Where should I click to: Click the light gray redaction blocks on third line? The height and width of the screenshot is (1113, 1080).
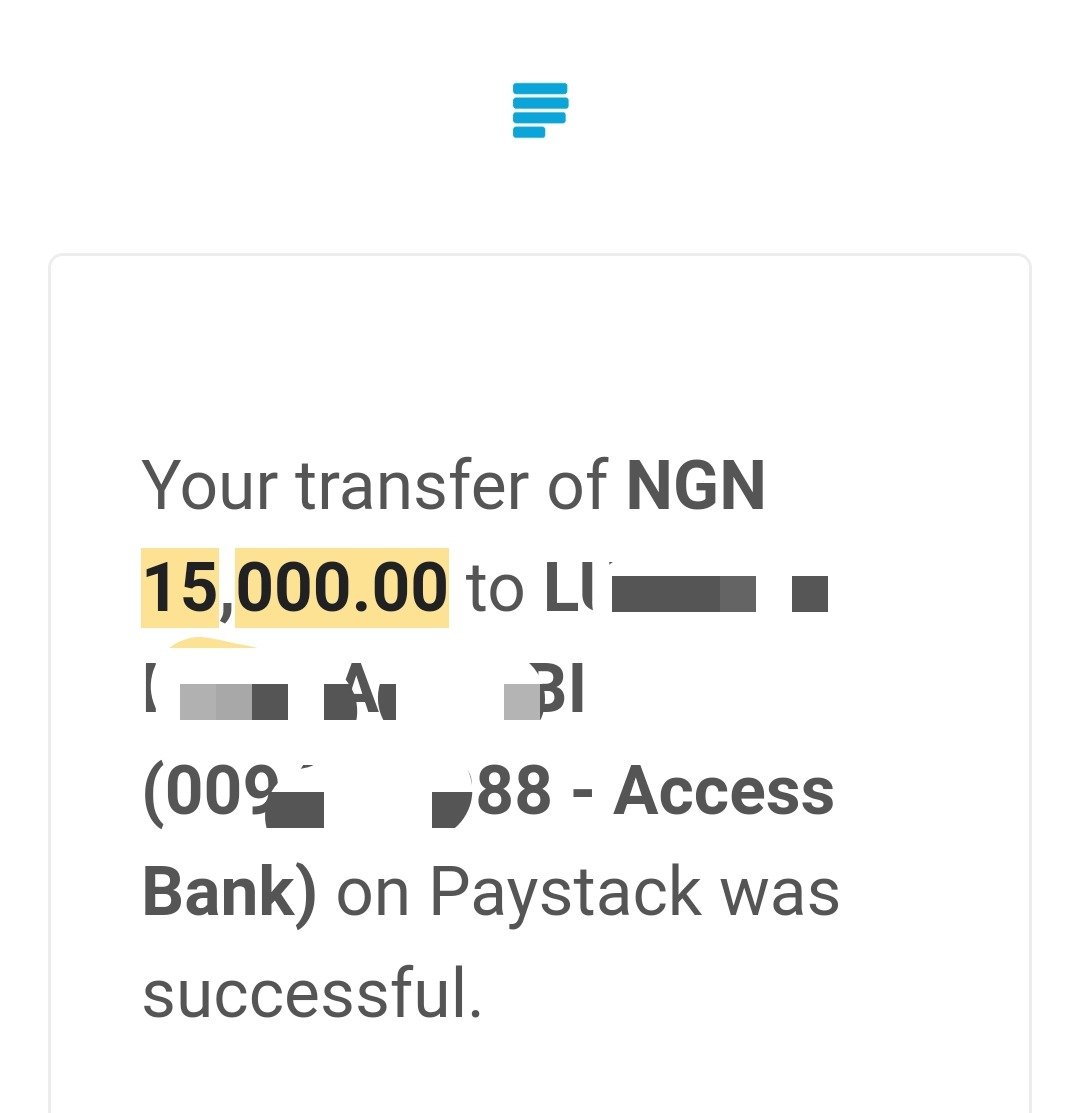[x=216, y=702]
